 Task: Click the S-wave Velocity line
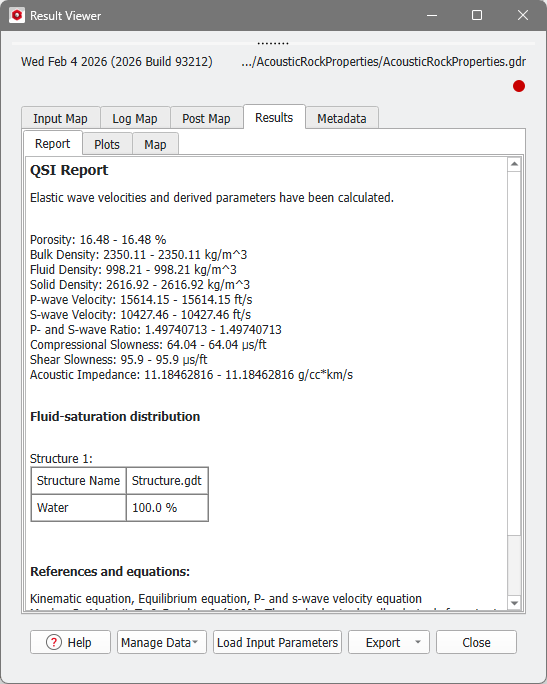point(140,315)
